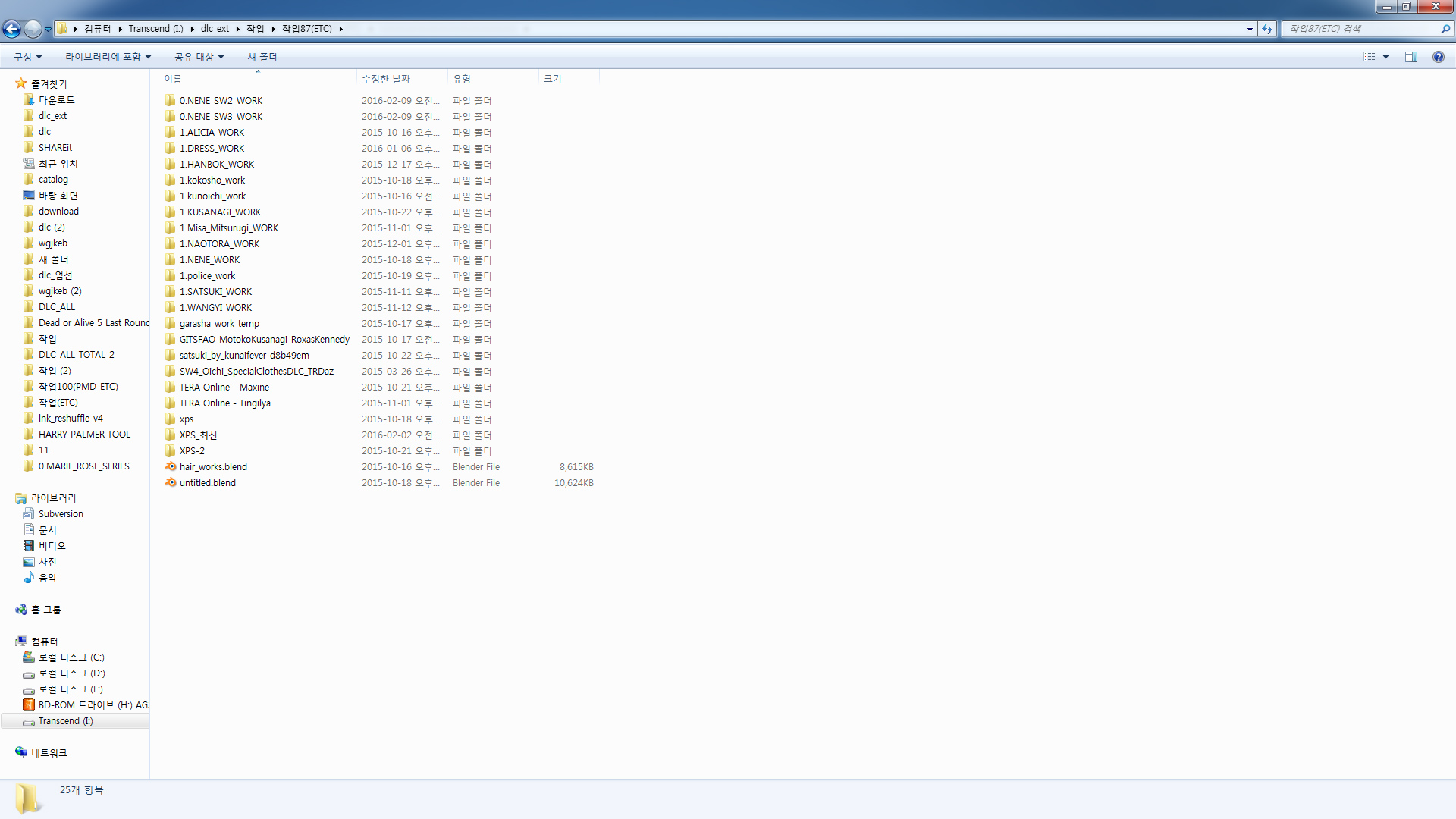1456x819 pixels.
Task: Toggle the preview pane icon
Action: click(1410, 57)
